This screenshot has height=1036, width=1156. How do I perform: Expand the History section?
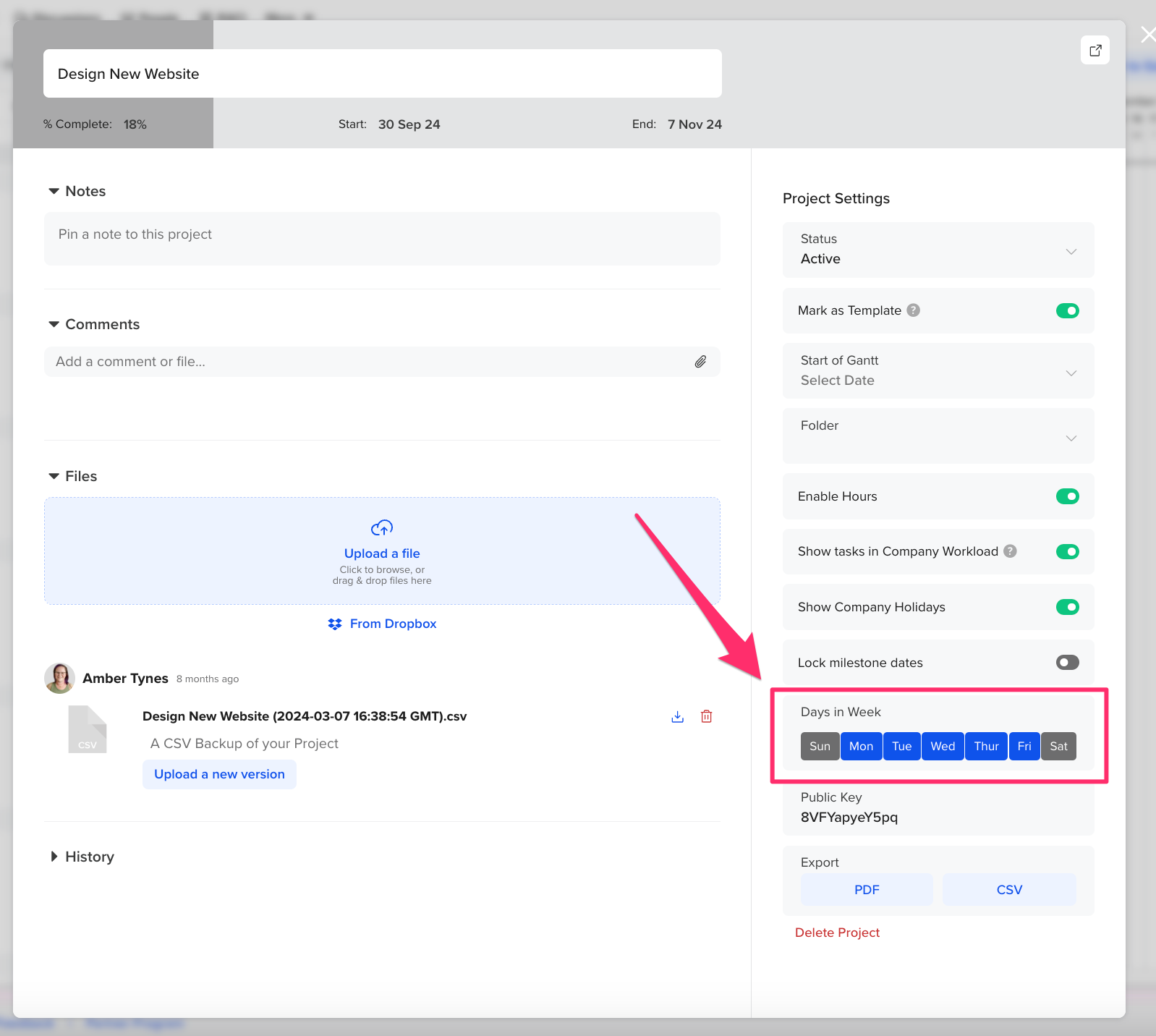82,857
